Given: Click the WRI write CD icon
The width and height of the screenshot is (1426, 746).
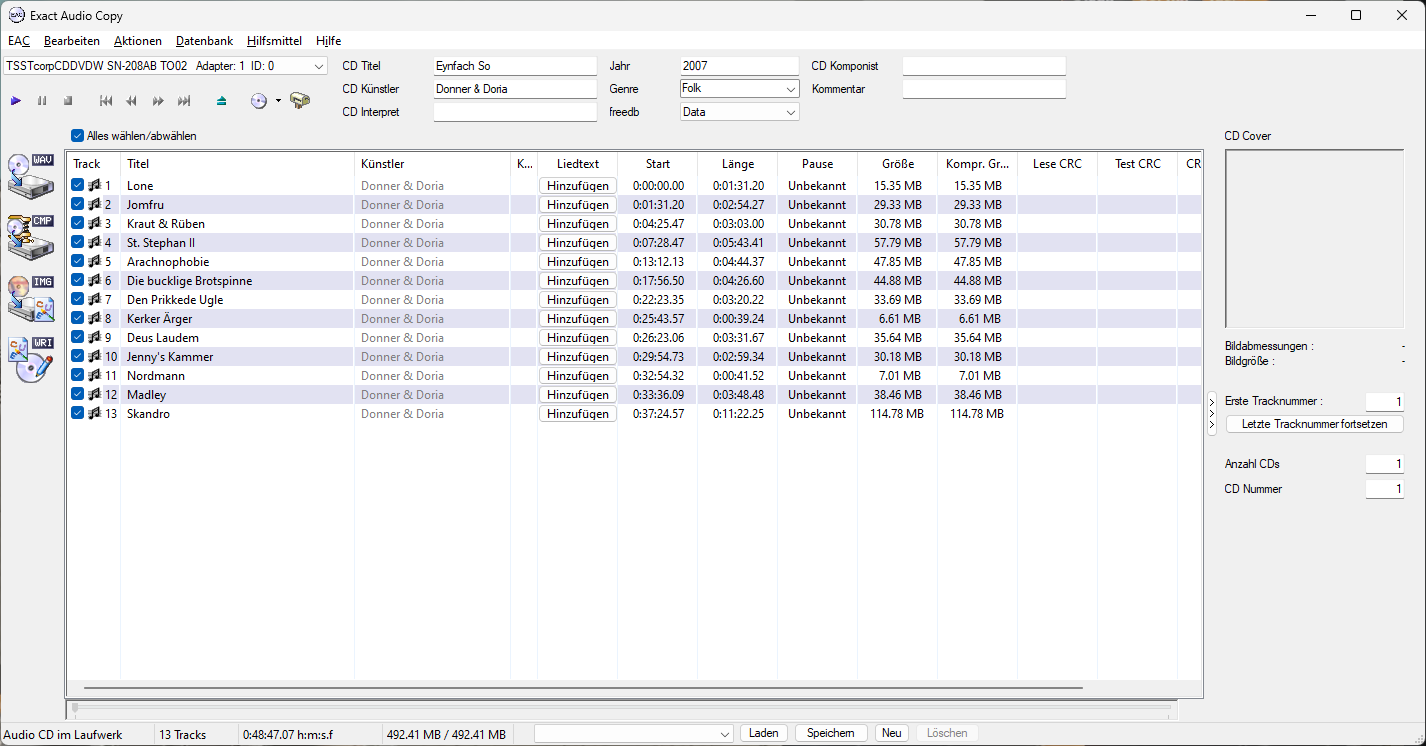Looking at the screenshot, I should (x=31, y=359).
